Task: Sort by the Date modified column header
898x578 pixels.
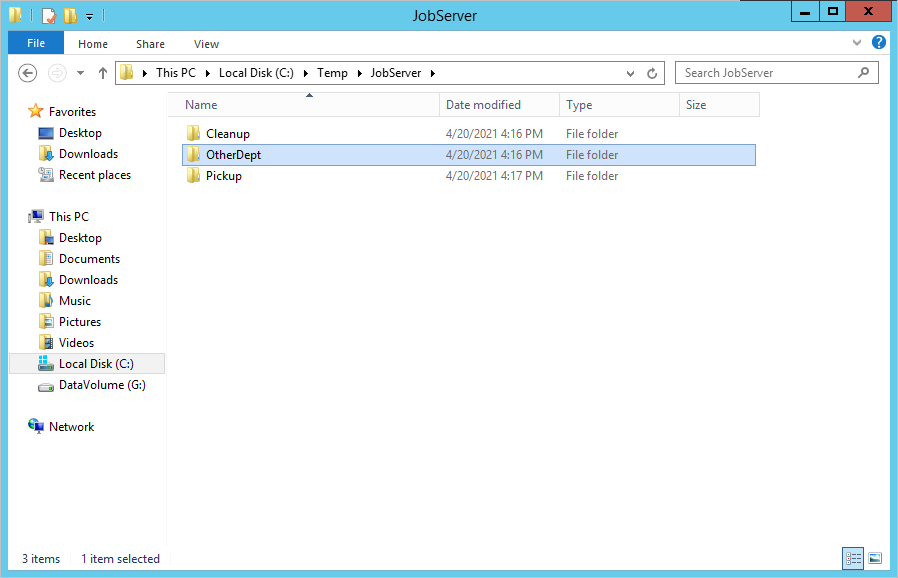Action: click(483, 105)
